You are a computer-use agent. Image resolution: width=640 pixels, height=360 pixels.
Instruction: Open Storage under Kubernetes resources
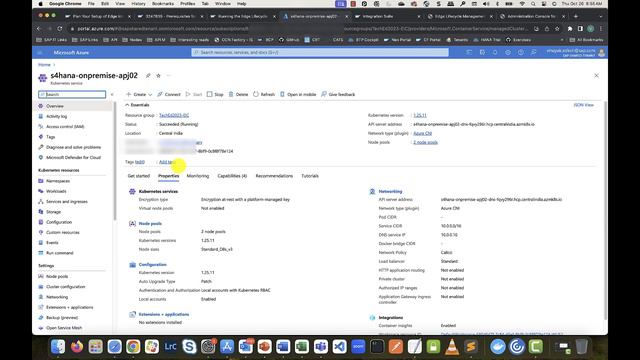pos(53,212)
